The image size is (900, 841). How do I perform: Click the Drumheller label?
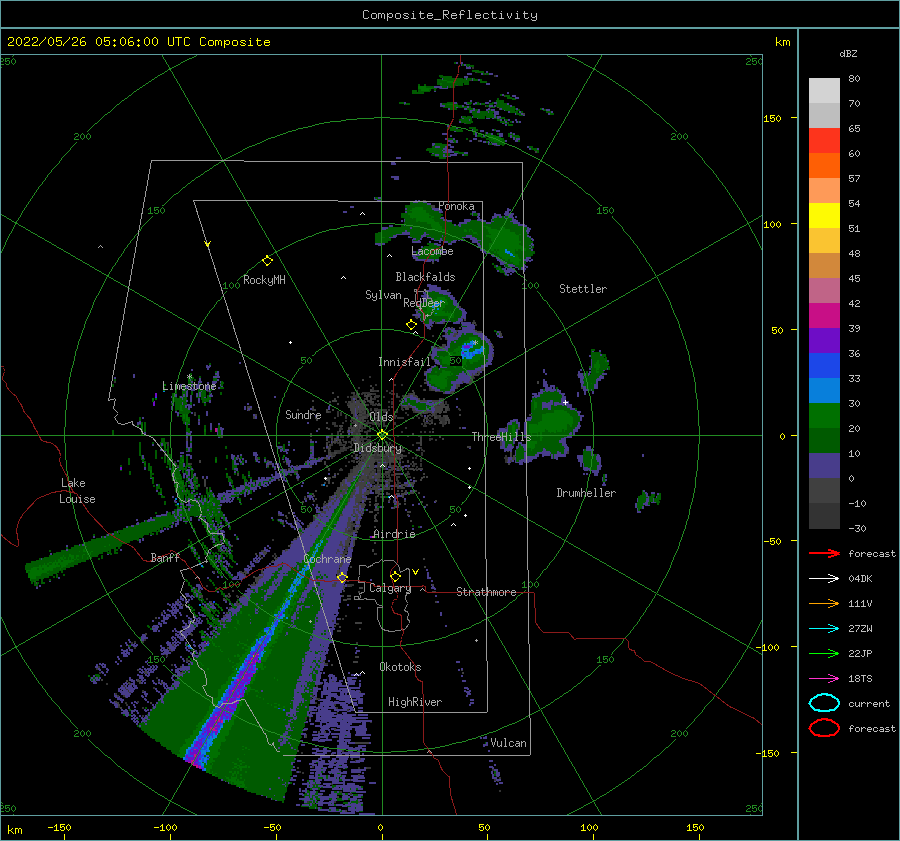pos(586,493)
